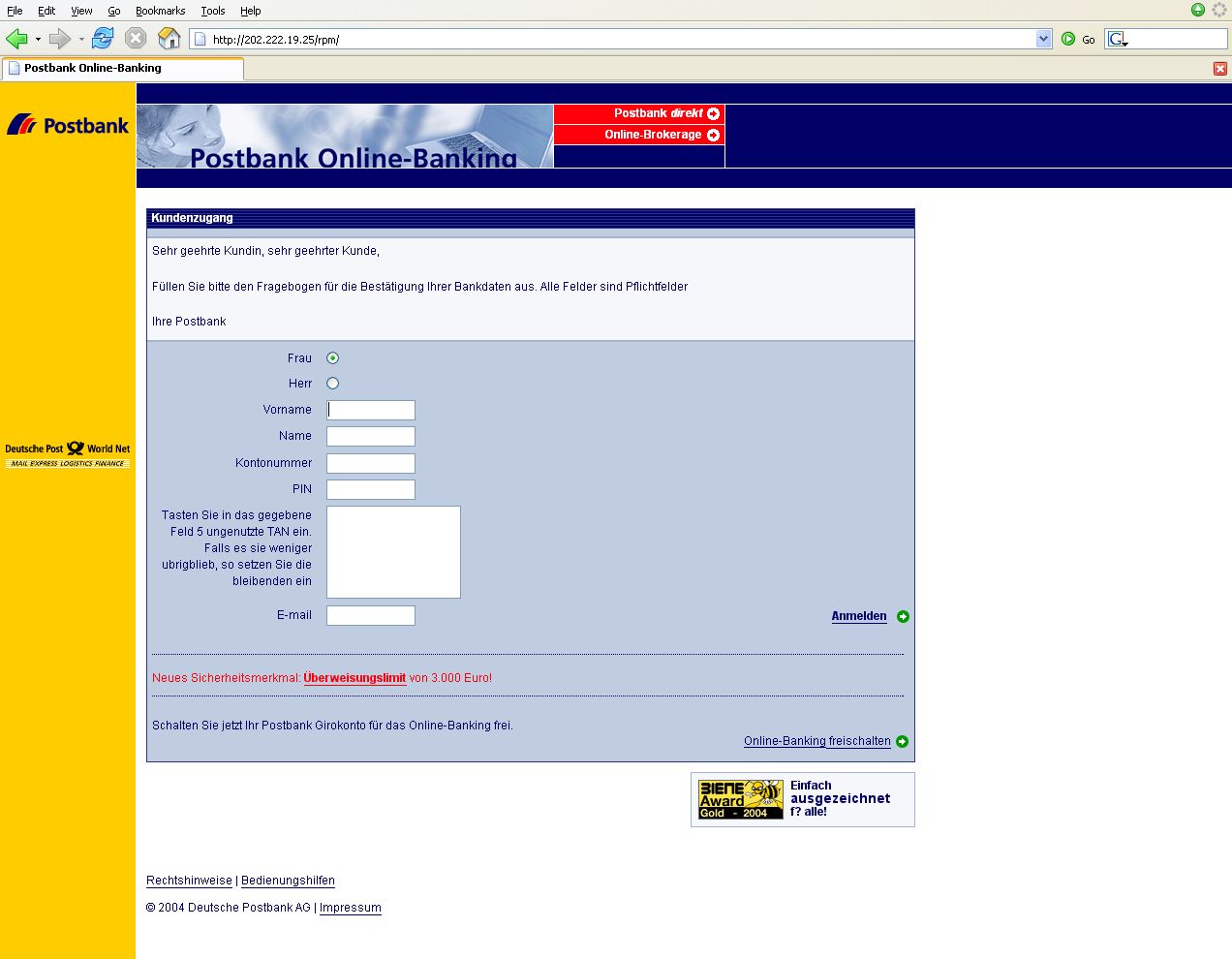This screenshot has height=959, width=1232.
Task: Click the arrow icon beside Postbank direkt
Action: click(x=714, y=113)
